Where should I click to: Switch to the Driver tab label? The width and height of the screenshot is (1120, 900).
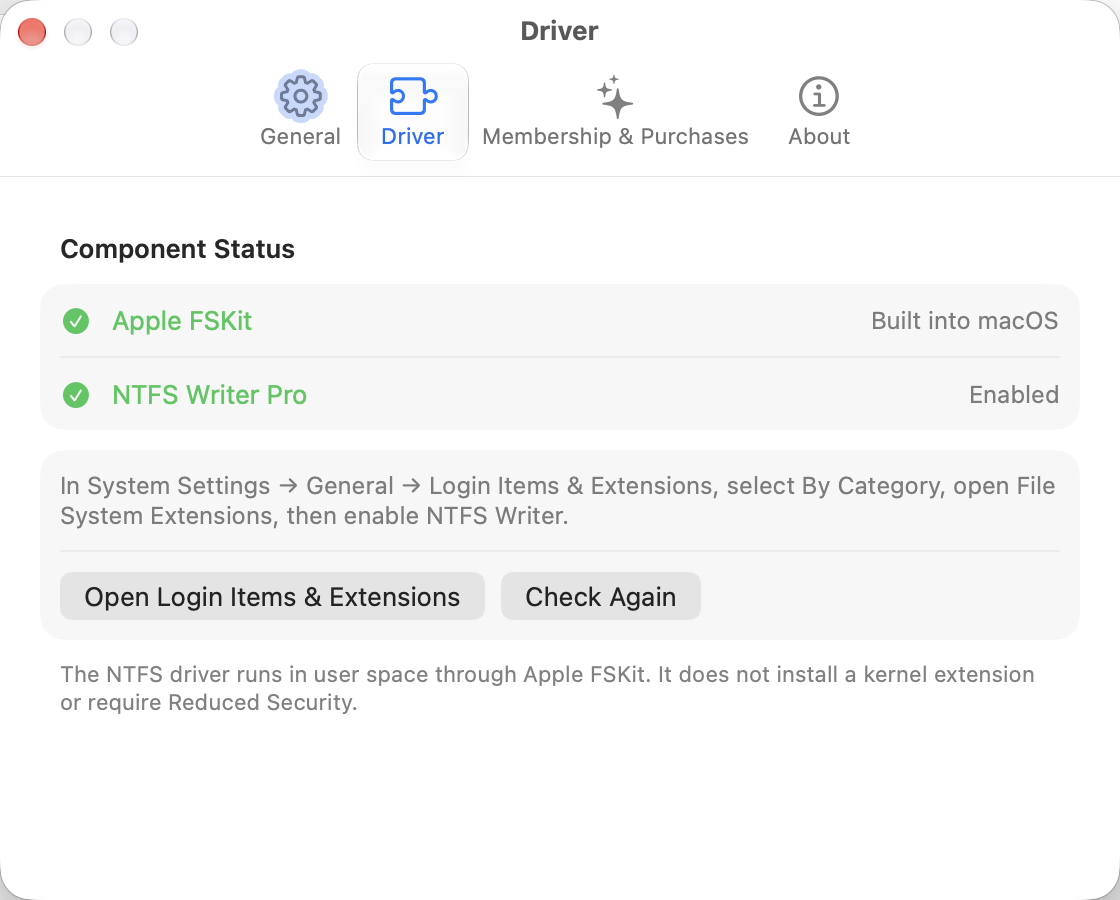click(413, 136)
